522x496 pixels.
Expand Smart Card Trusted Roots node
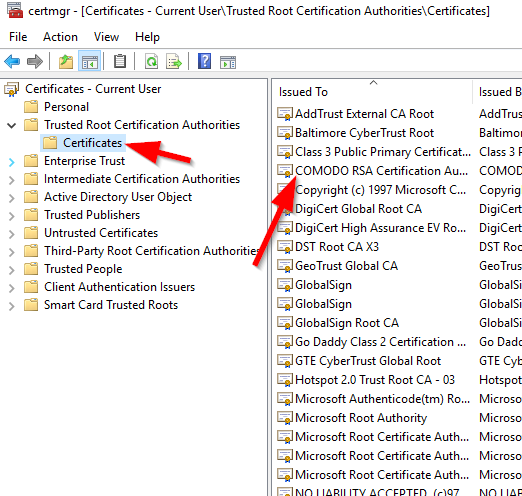[x=12, y=306]
